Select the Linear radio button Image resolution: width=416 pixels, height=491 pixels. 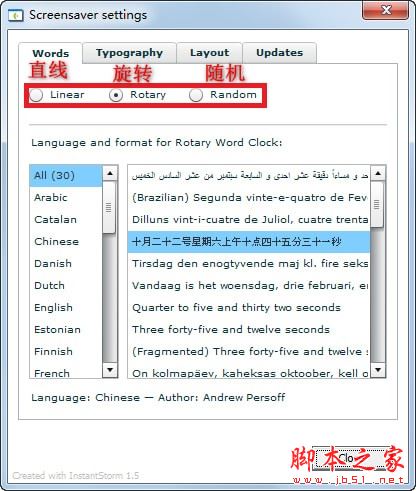36,95
